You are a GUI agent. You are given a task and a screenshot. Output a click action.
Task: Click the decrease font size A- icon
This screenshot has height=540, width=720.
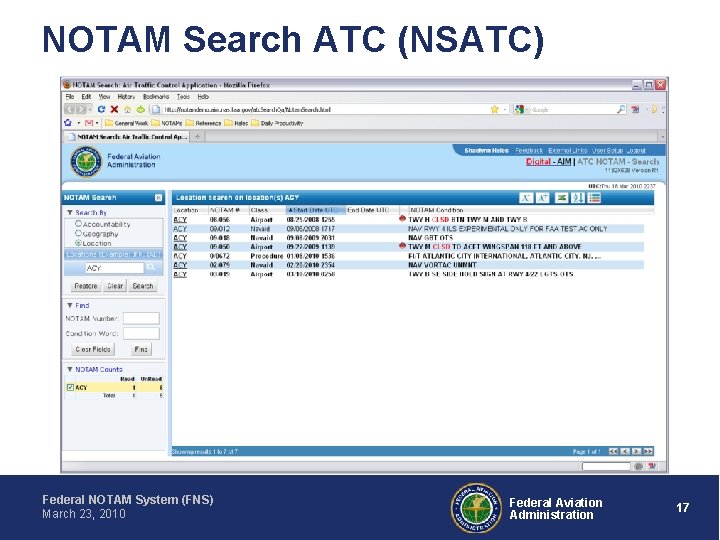[x=526, y=198]
